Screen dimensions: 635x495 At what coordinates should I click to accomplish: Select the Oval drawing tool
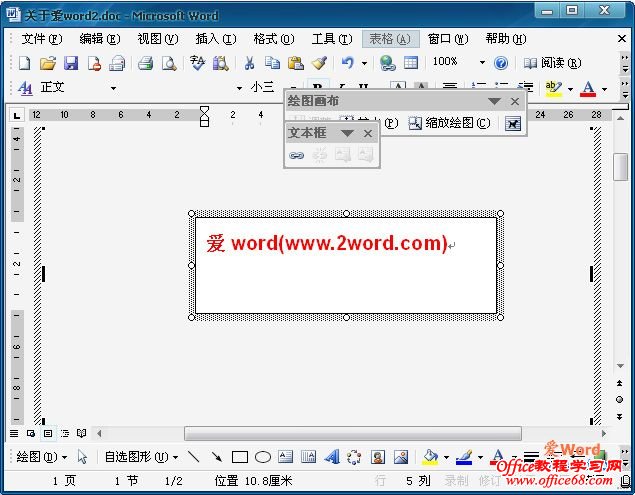[x=263, y=457]
